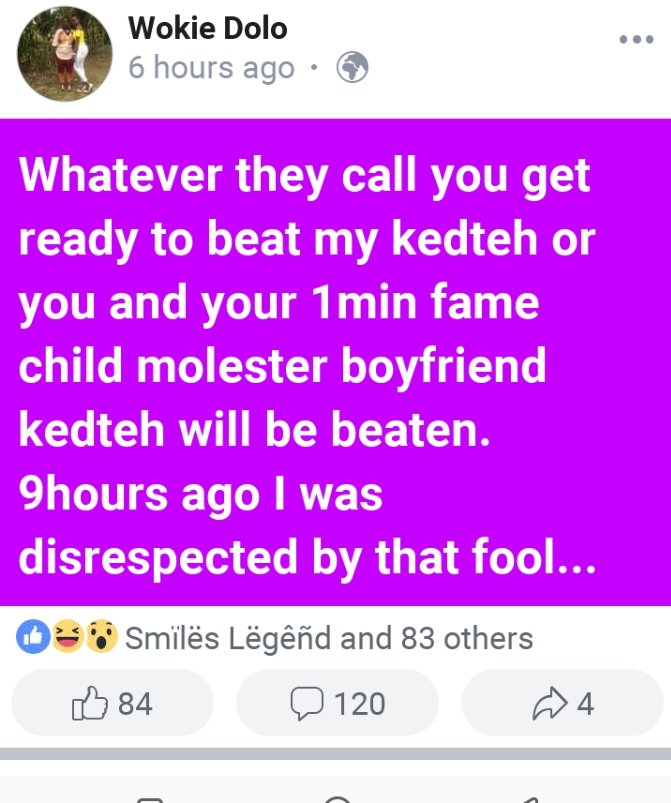The image size is (671, 803).
Task: Click the share arrow icon
Action: click(x=550, y=704)
